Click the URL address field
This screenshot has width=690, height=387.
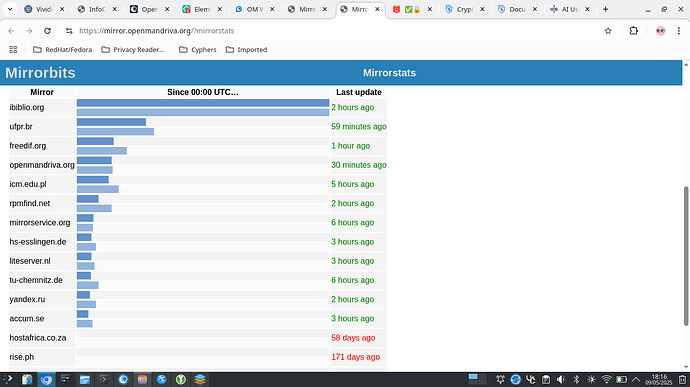(334, 31)
